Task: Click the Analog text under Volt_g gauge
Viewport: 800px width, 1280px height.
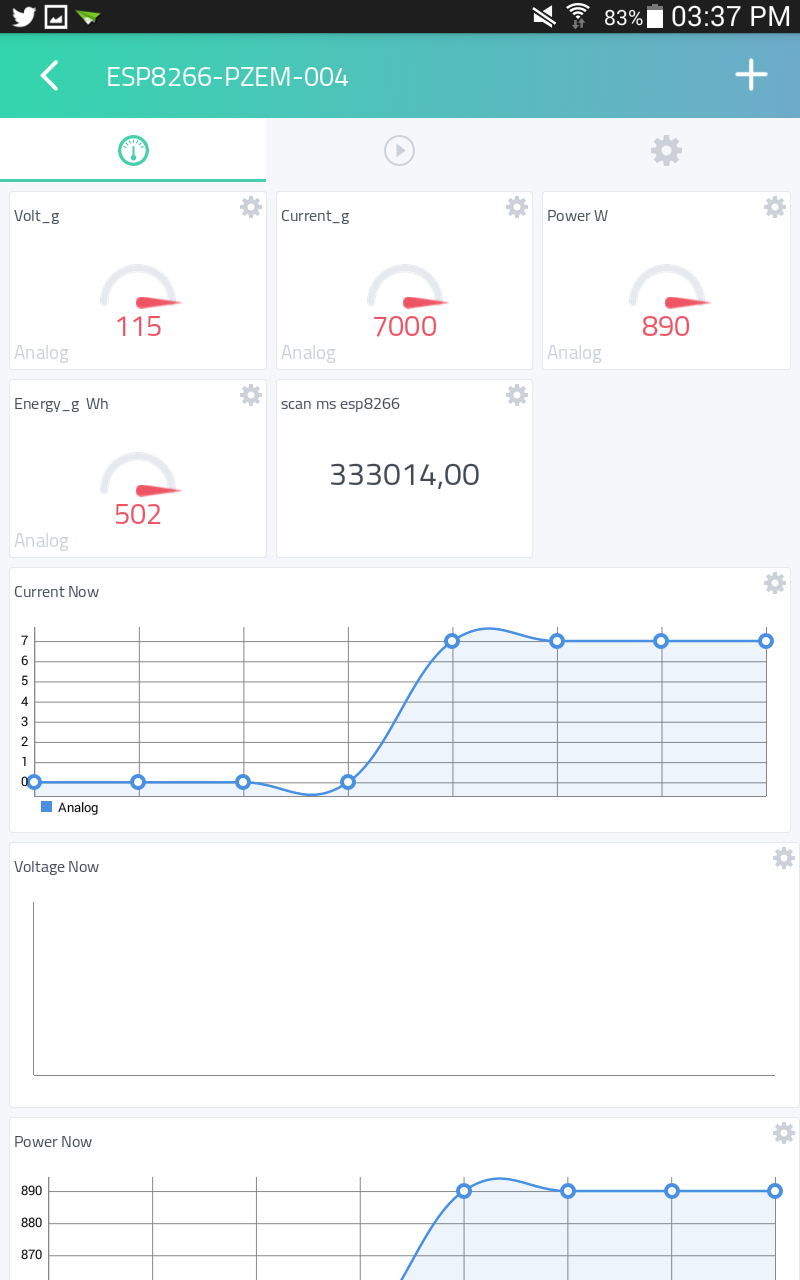Action: click(x=41, y=353)
